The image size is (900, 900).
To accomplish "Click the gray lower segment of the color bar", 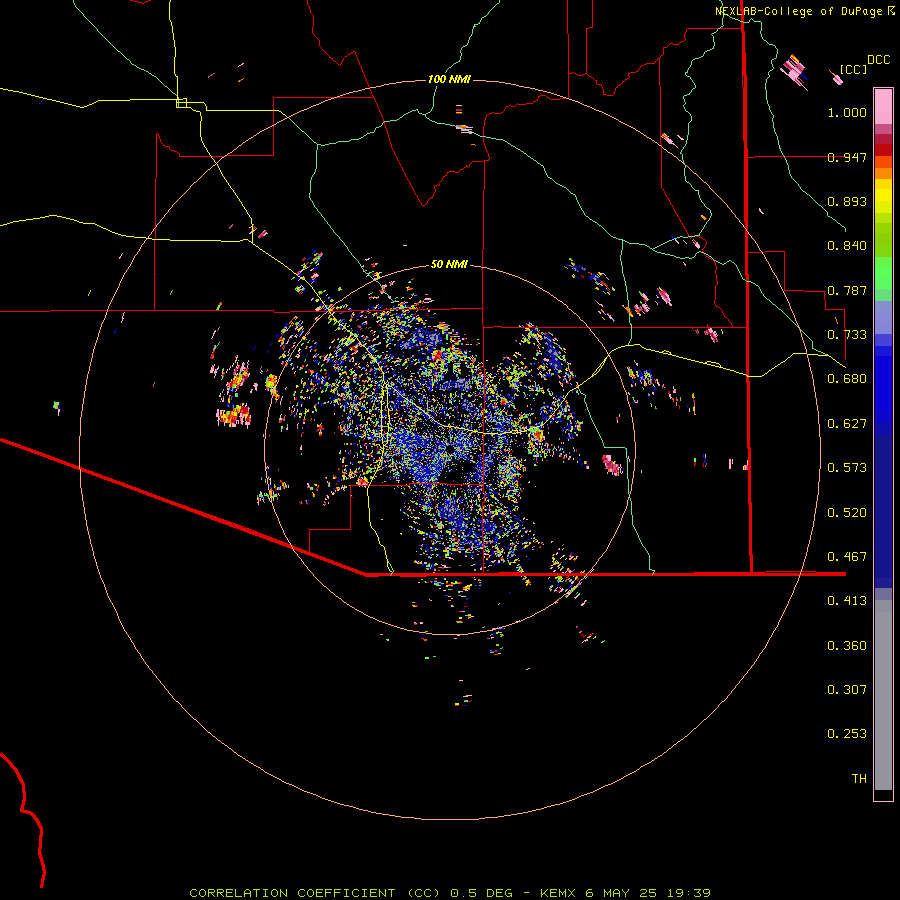I will 883,695.
